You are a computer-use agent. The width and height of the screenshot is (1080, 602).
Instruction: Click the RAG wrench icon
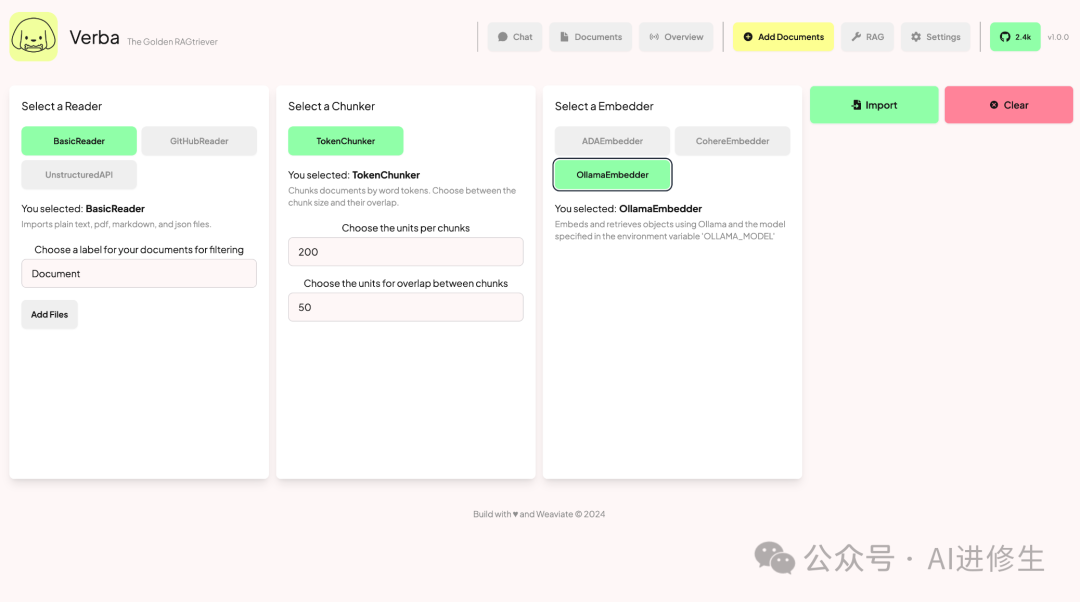(x=856, y=37)
